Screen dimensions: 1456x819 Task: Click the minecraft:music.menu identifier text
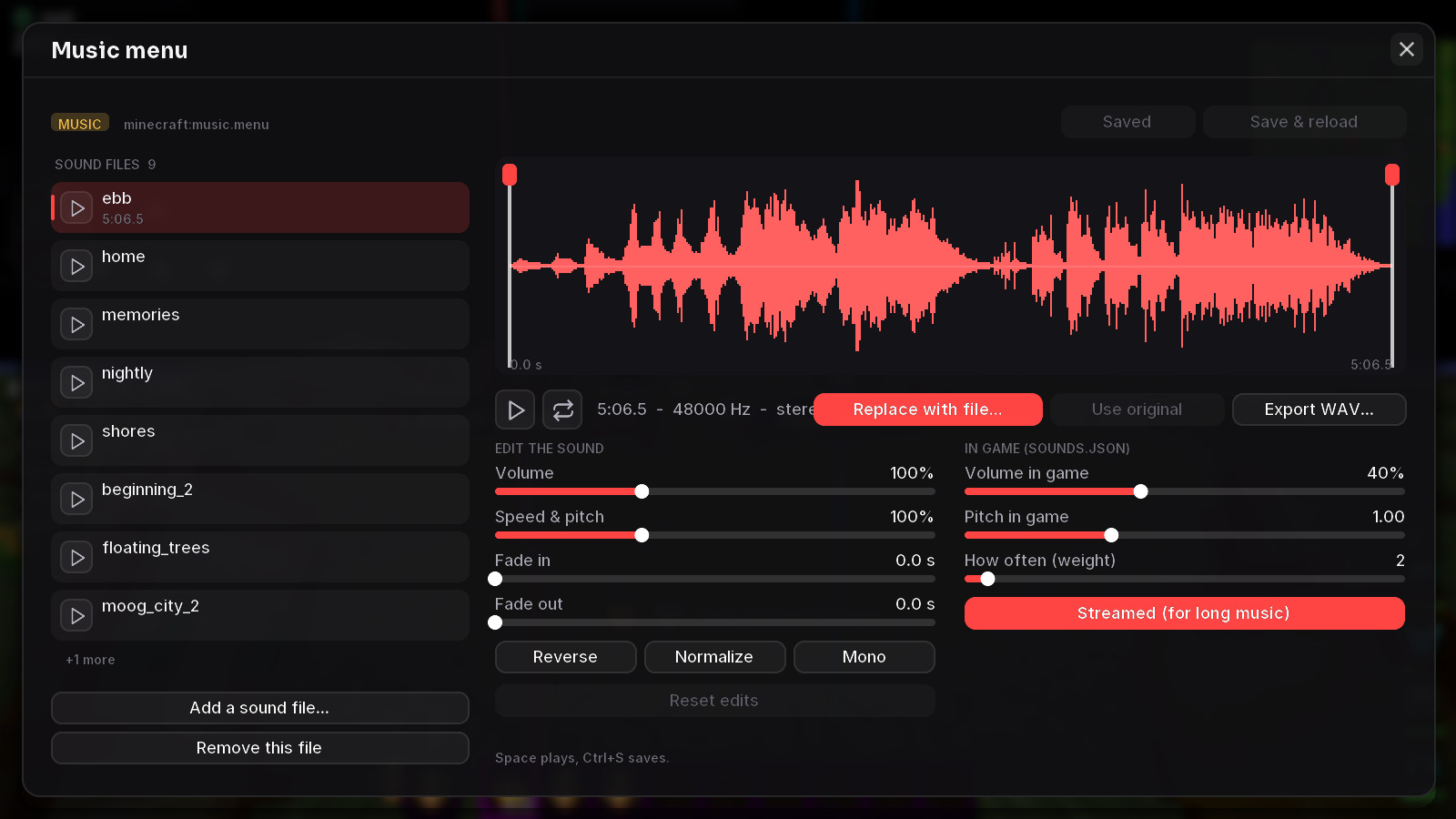click(197, 125)
